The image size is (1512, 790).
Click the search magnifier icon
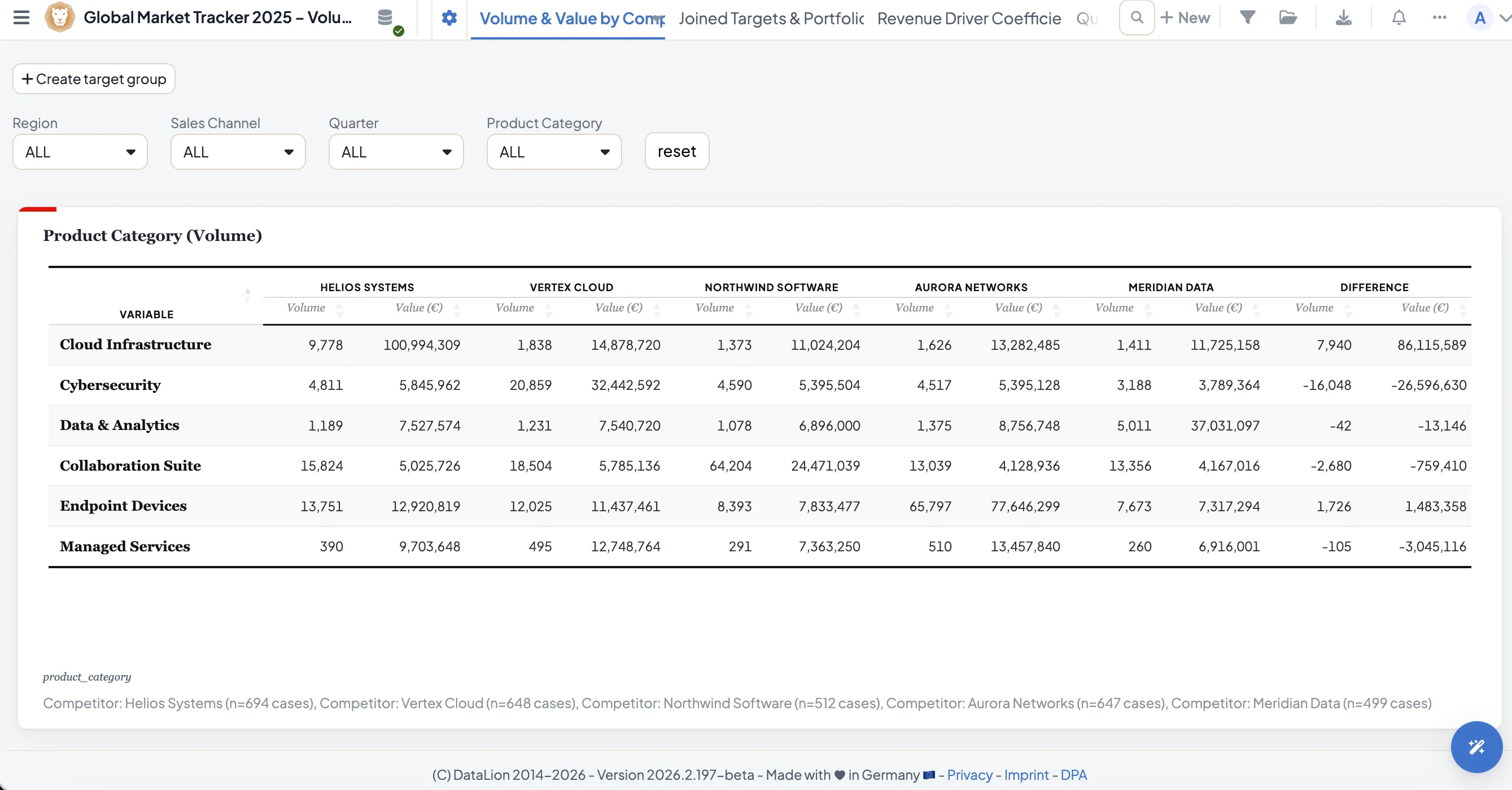(1137, 17)
